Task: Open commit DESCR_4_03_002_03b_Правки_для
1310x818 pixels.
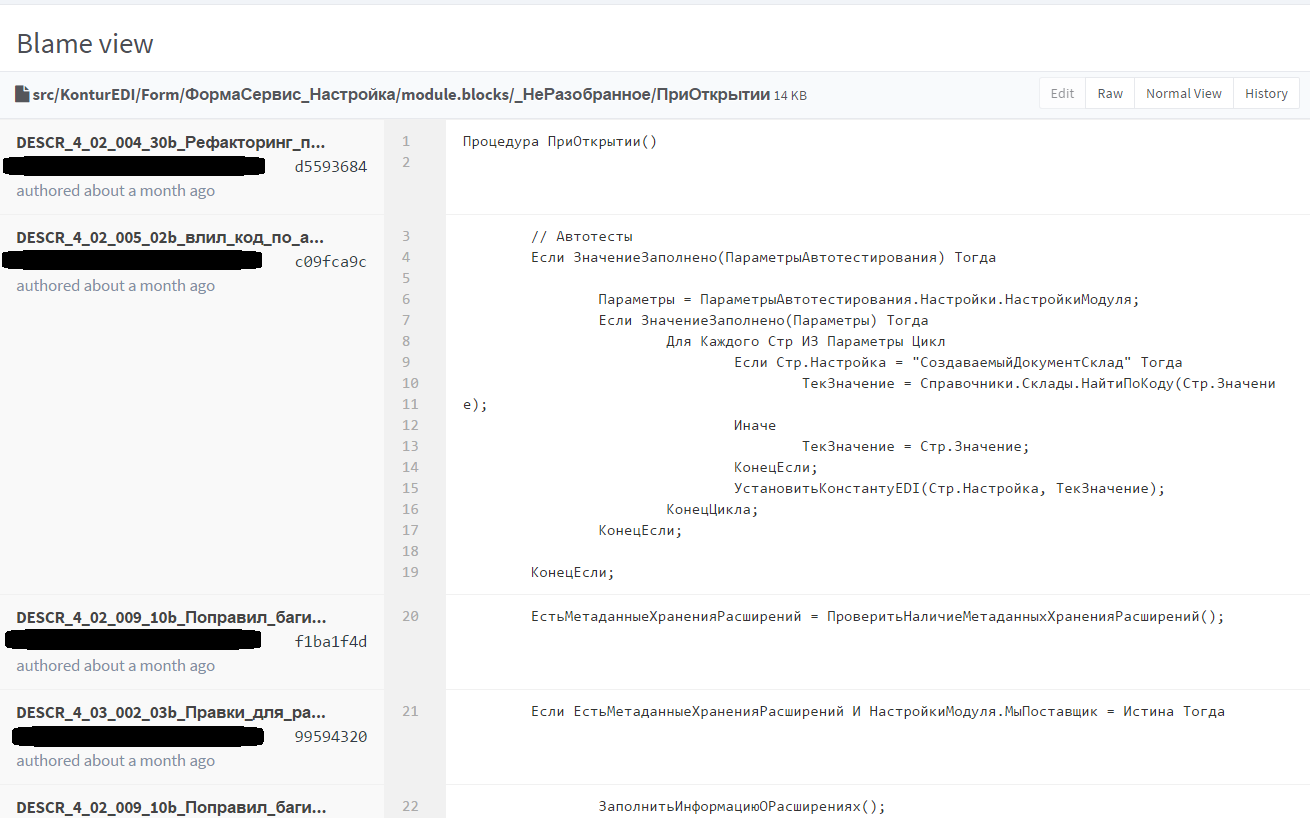Action: coord(171,712)
